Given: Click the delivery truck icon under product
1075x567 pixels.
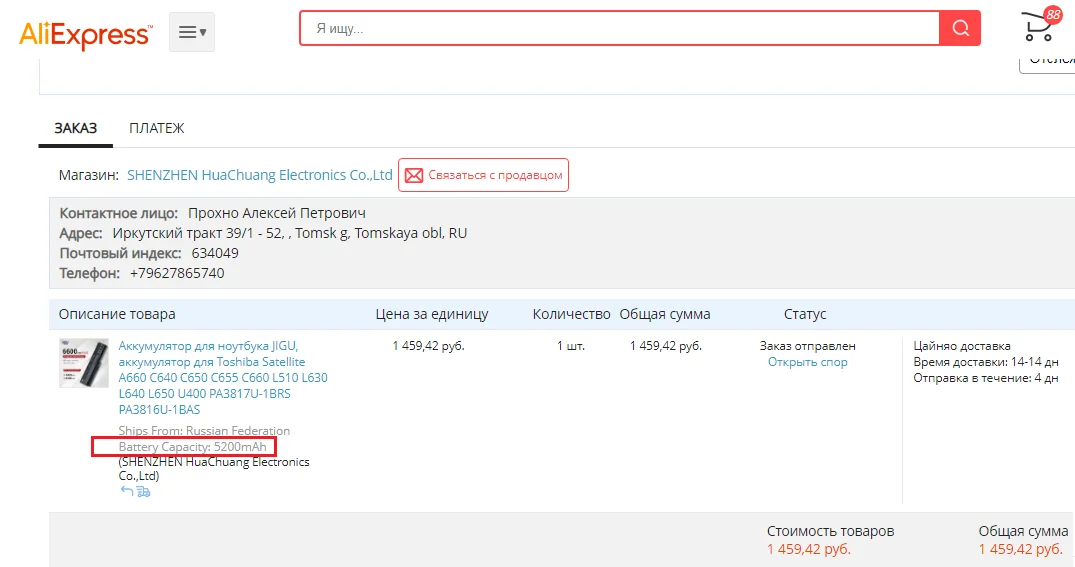Looking at the screenshot, I should click(143, 491).
